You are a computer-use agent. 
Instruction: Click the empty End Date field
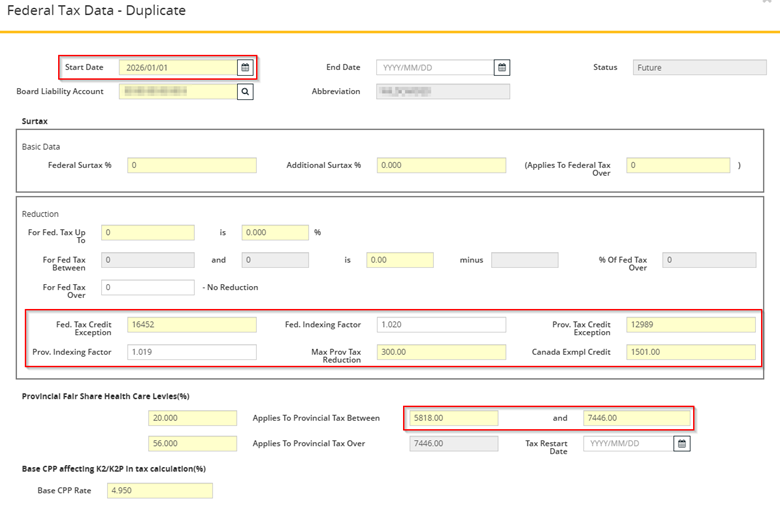435,68
